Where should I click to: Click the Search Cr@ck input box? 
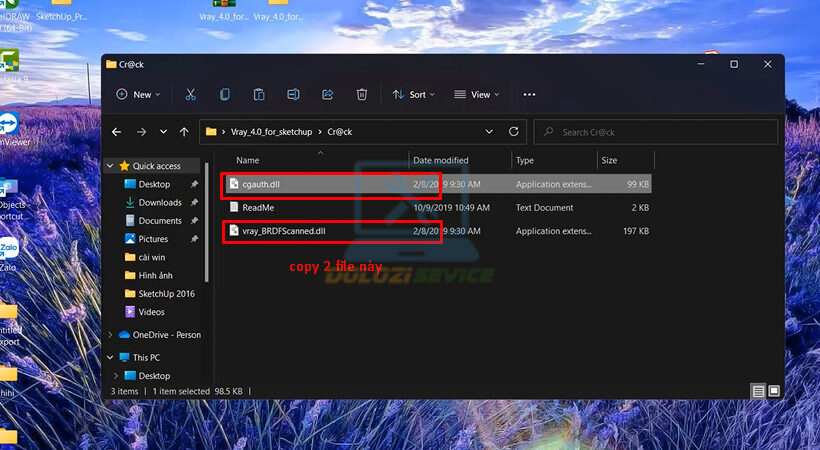(660, 131)
